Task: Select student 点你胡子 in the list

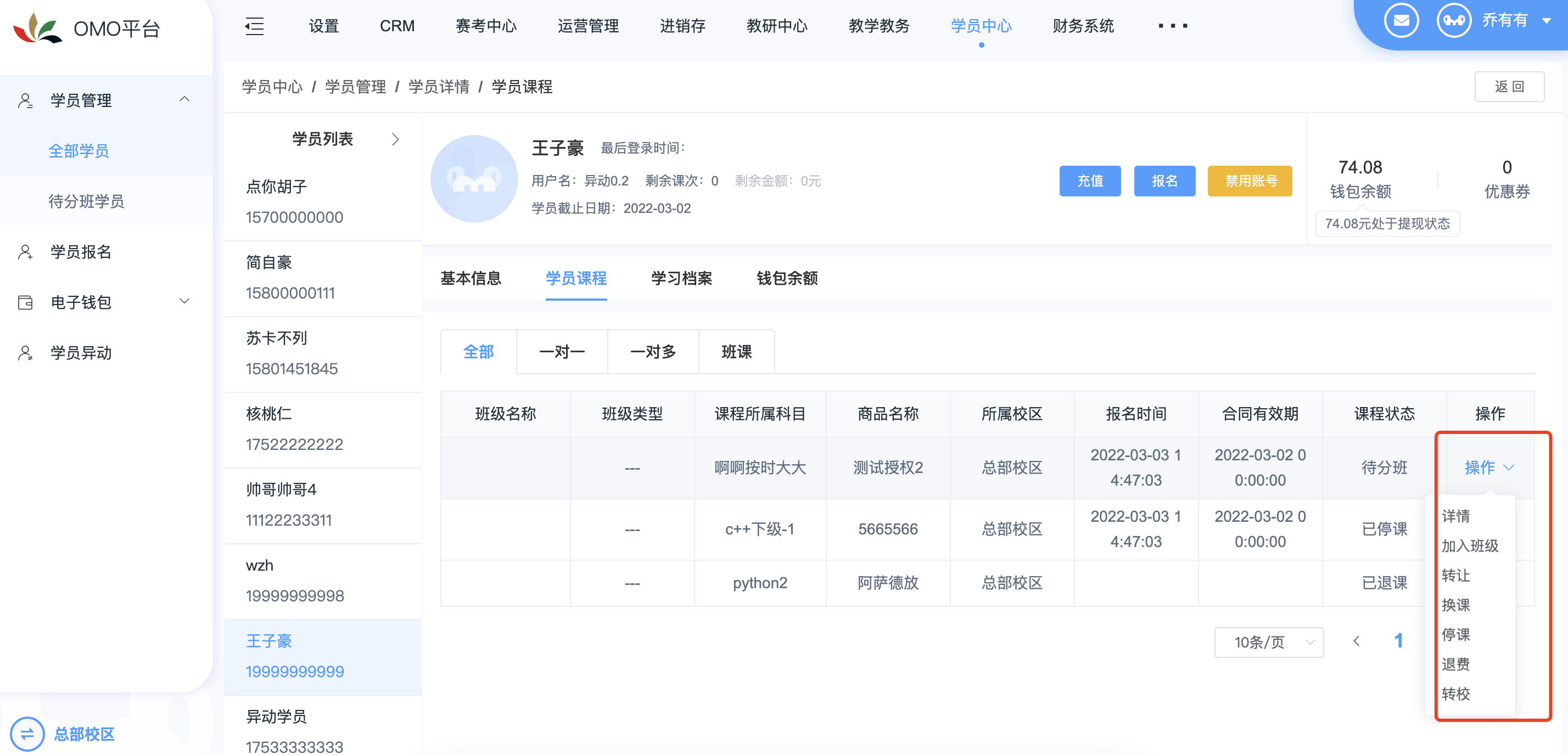Action: pyautogui.click(x=323, y=202)
